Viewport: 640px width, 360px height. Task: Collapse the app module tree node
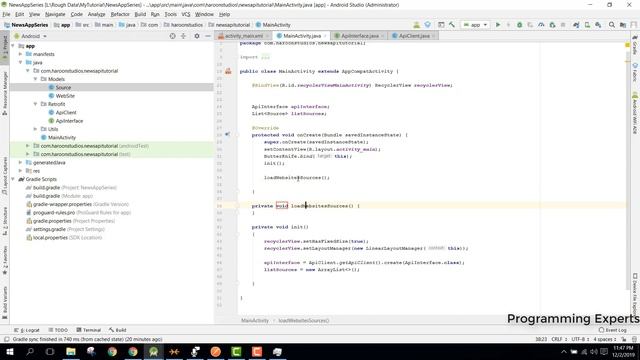tap(13, 46)
